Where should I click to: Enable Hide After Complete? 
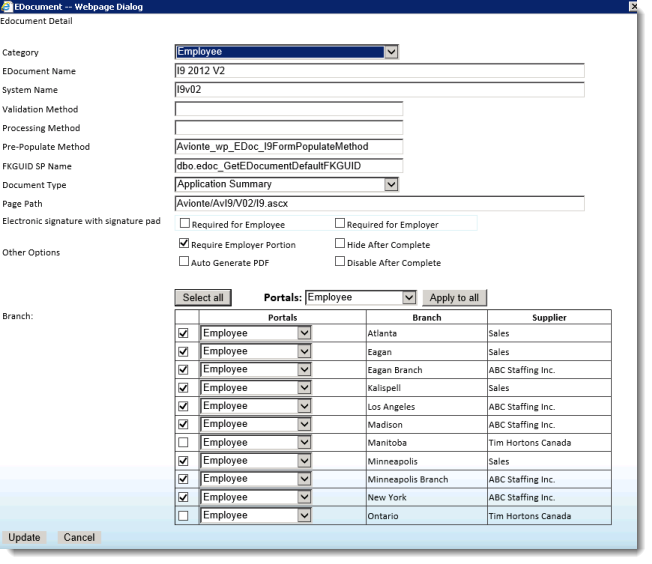(340, 243)
